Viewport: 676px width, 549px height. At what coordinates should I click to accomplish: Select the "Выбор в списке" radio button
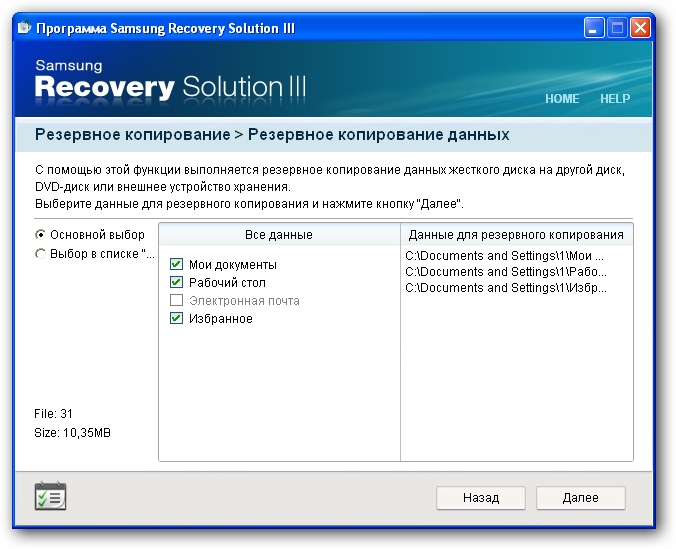click(x=40, y=254)
